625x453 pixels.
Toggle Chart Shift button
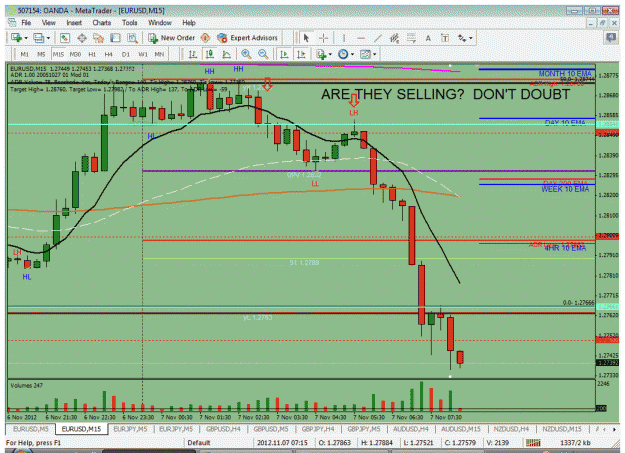301,54
